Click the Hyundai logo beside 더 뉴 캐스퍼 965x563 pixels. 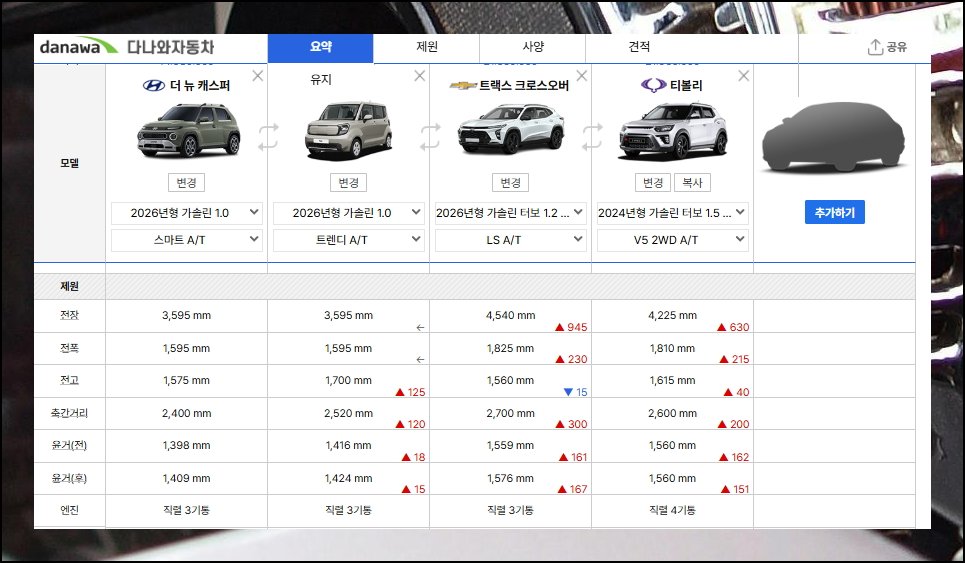pos(154,86)
